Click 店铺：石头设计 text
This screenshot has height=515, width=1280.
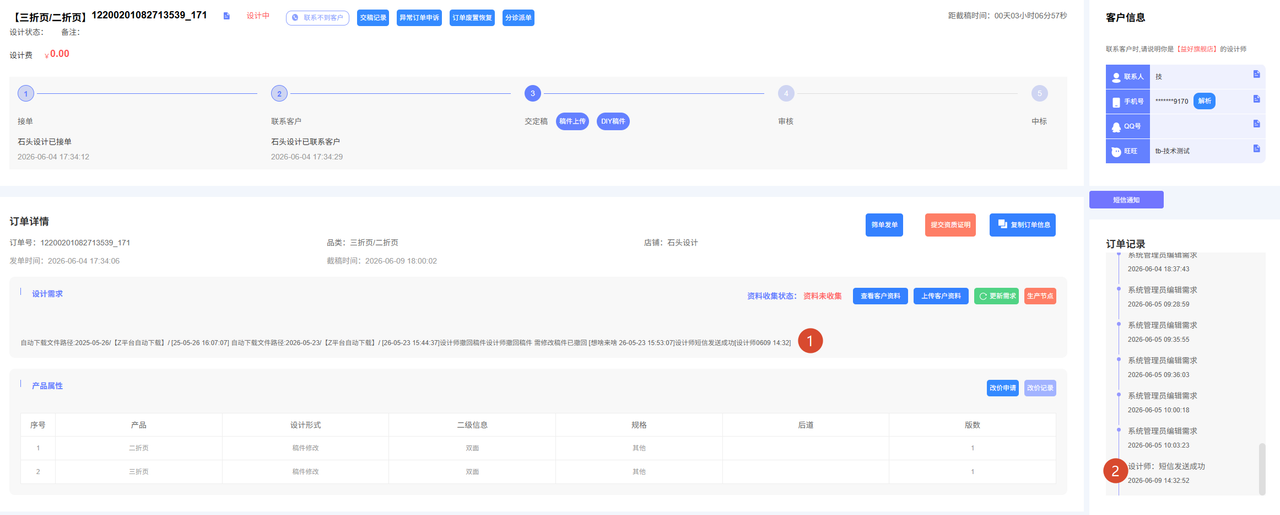click(x=671, y=243)
